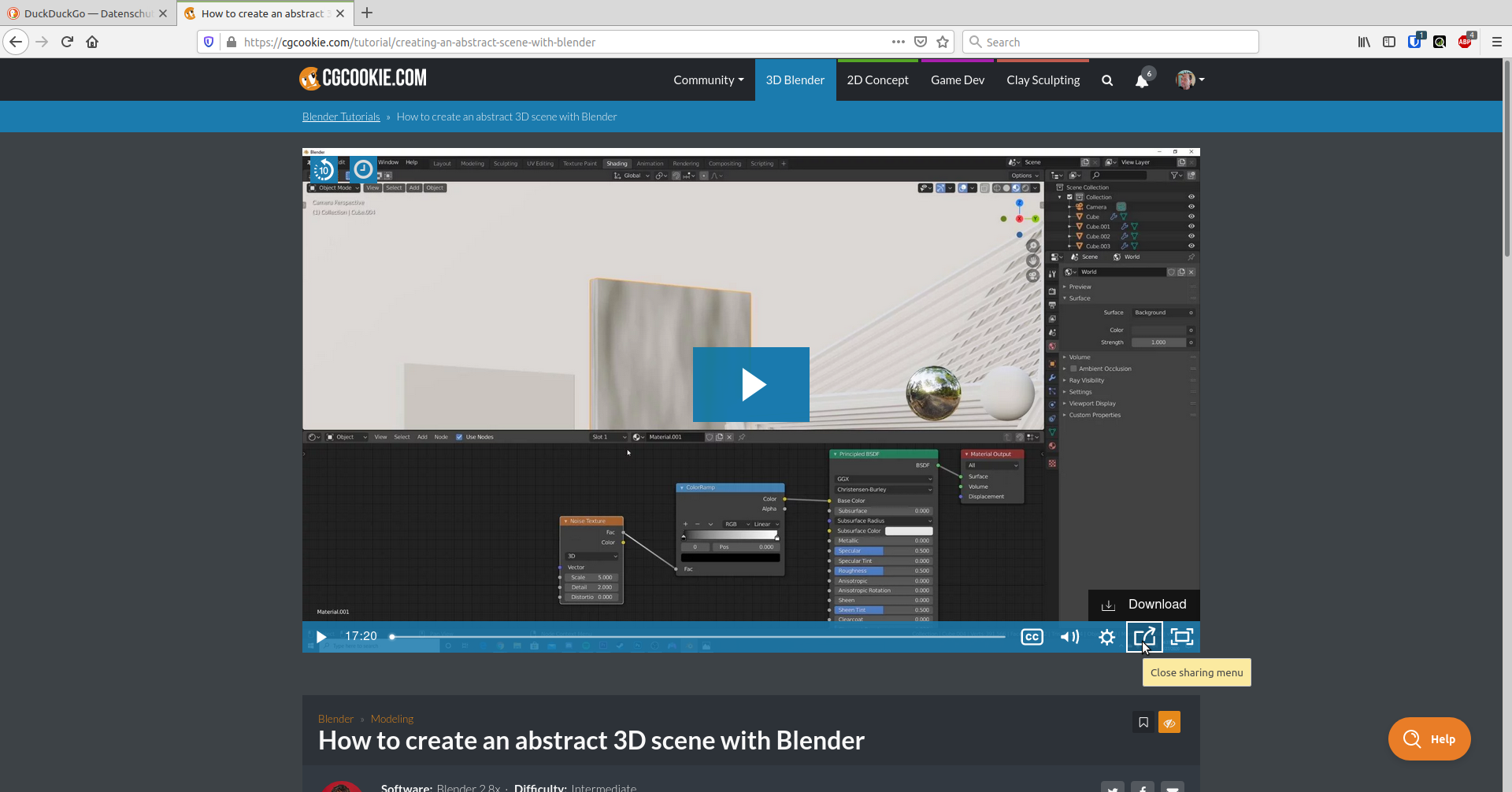Screen dimensions: 1512x792
Task: Click the Download option in sharing menu
Action: click(1144, 605)
